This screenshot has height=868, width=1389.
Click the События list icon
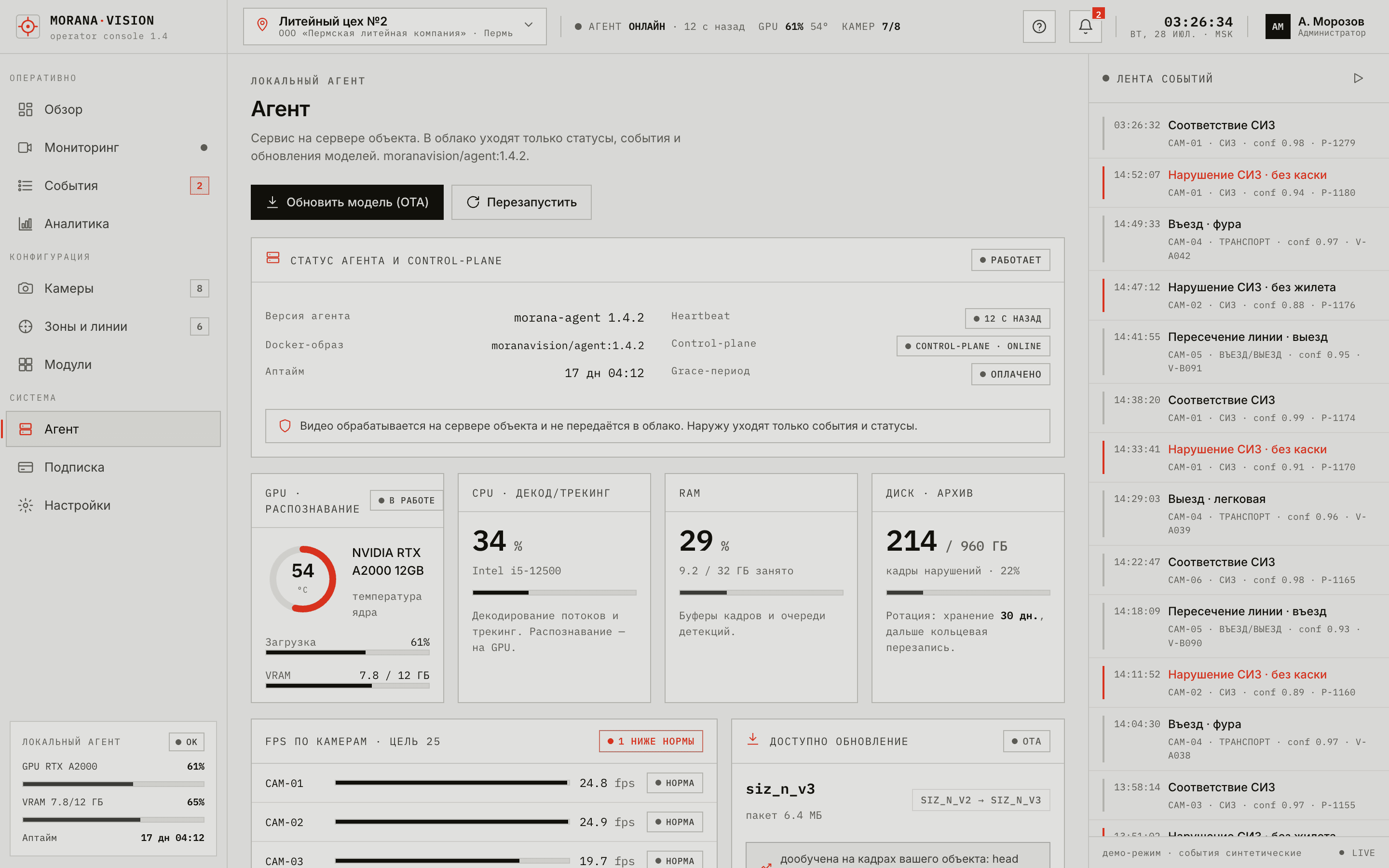25,186
